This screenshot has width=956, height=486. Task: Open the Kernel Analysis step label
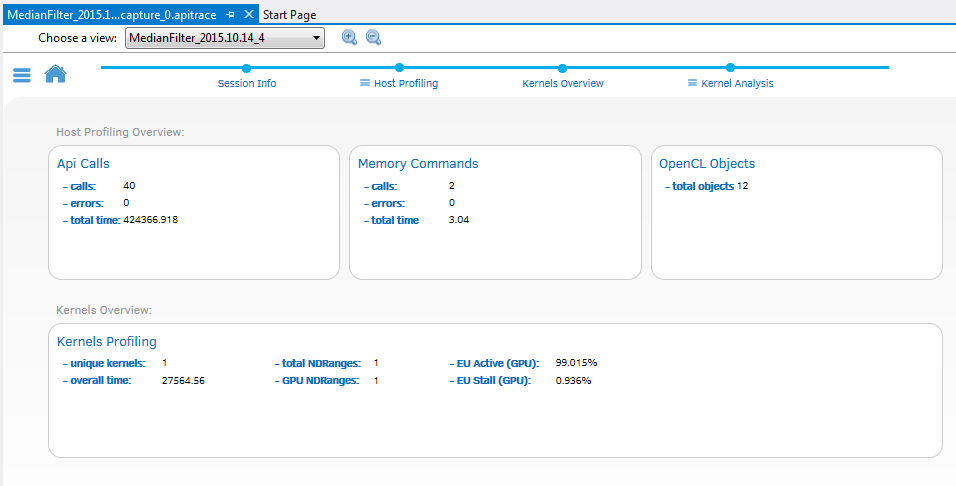tap(737, 83)
